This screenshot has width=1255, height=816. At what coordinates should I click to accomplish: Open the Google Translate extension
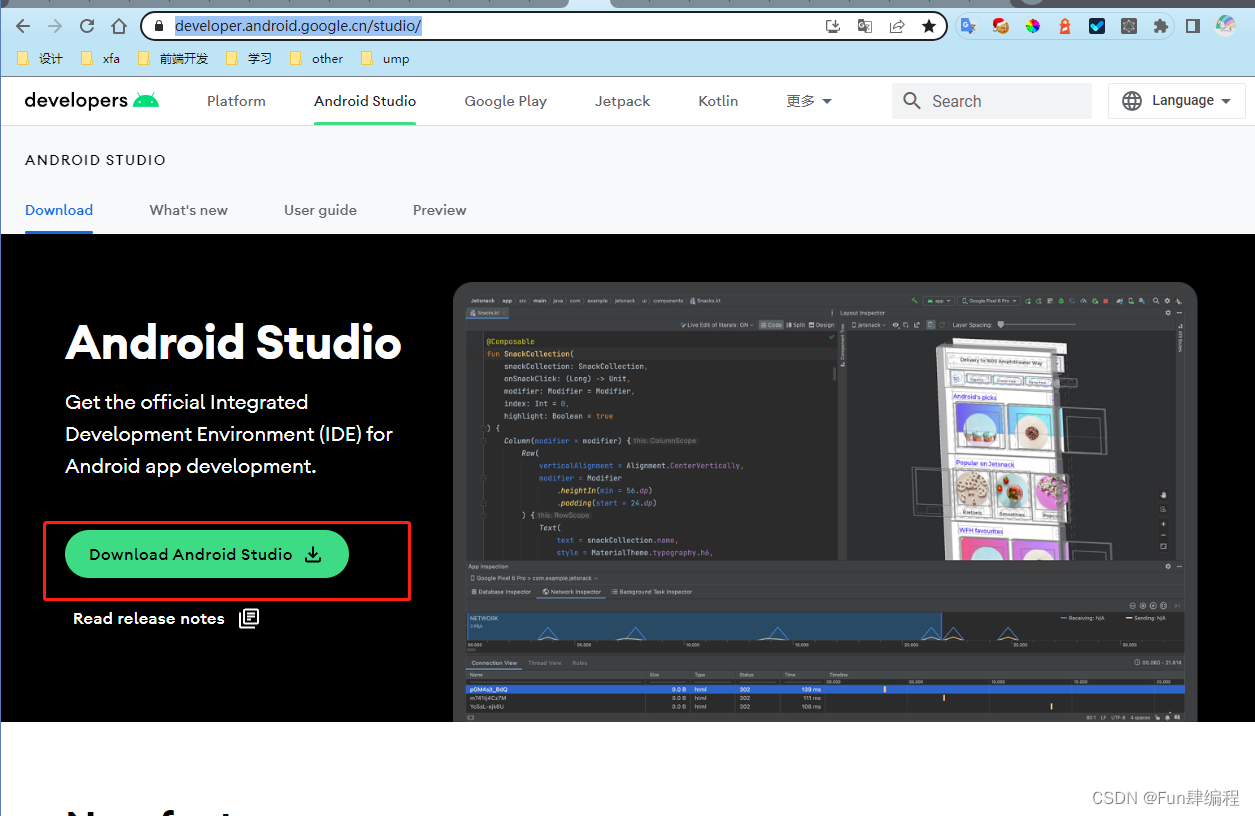[x=968, y=26]
